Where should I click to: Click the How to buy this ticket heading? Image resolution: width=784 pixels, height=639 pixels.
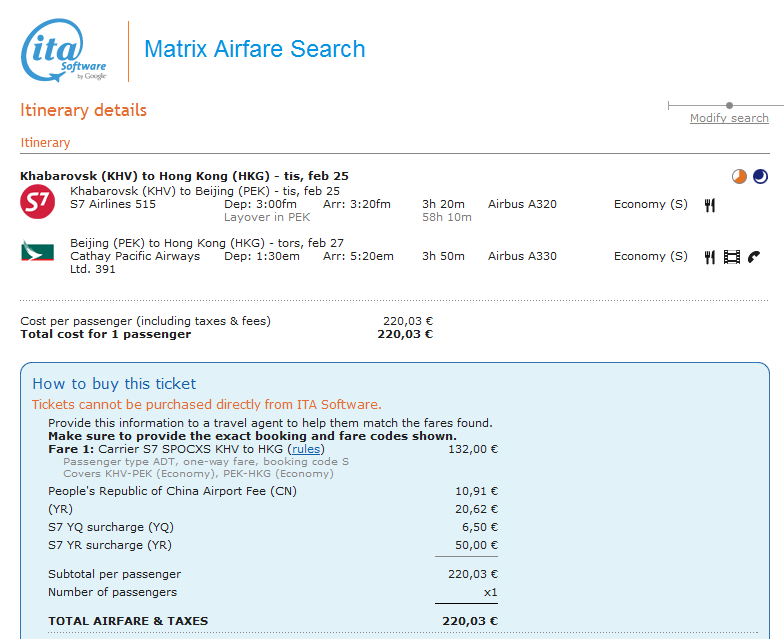point(114,384)
